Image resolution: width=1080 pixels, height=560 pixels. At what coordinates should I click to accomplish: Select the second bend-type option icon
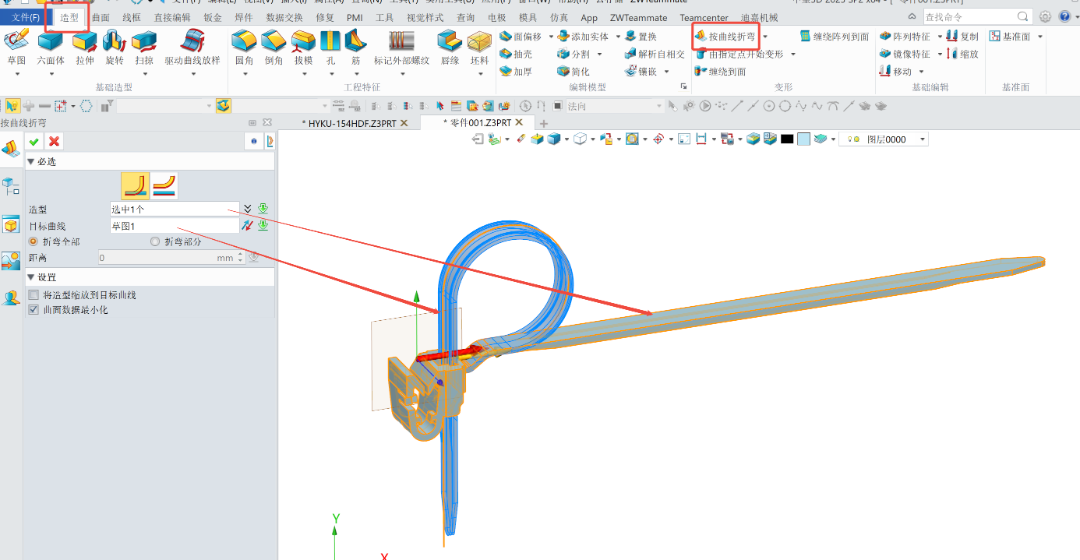tap(164, 186)
